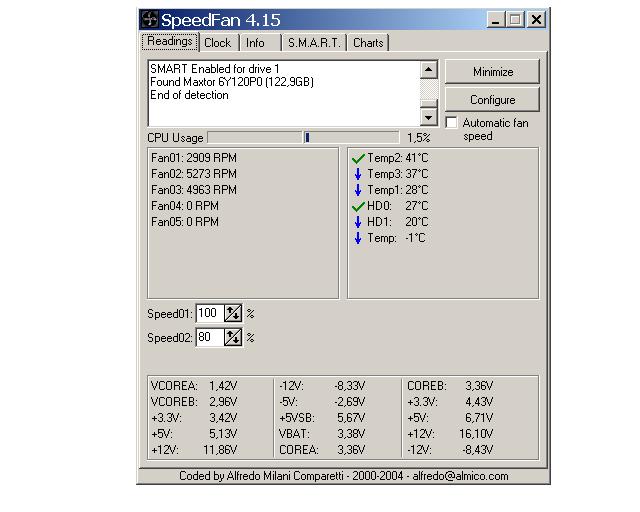
Task: Click the Speed01 spinner arrows
Action: (x=233, y=313)
